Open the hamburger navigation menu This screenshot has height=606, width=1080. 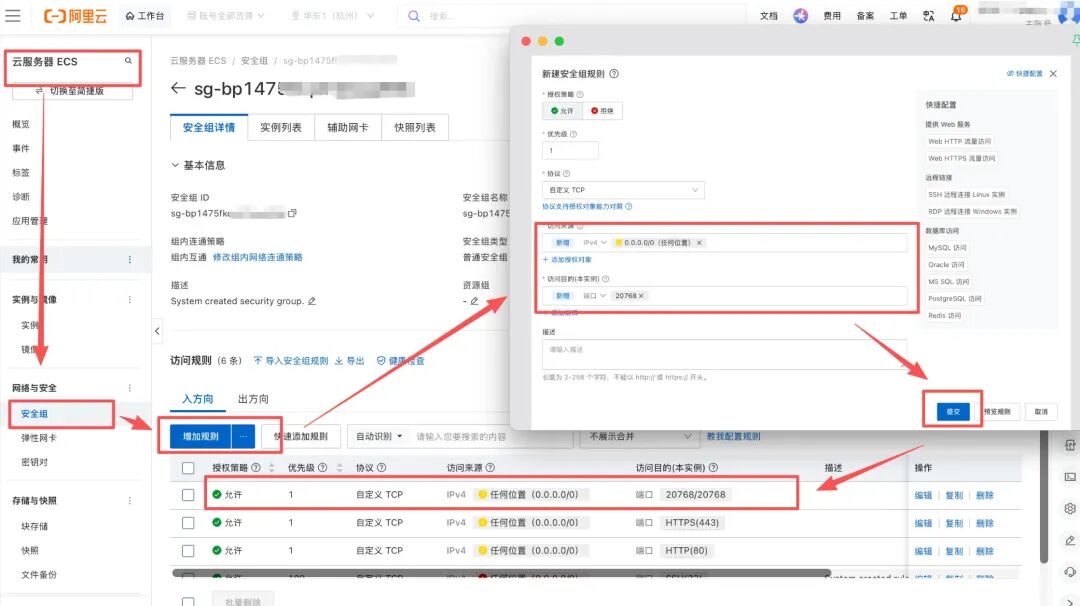click(13, 15)
